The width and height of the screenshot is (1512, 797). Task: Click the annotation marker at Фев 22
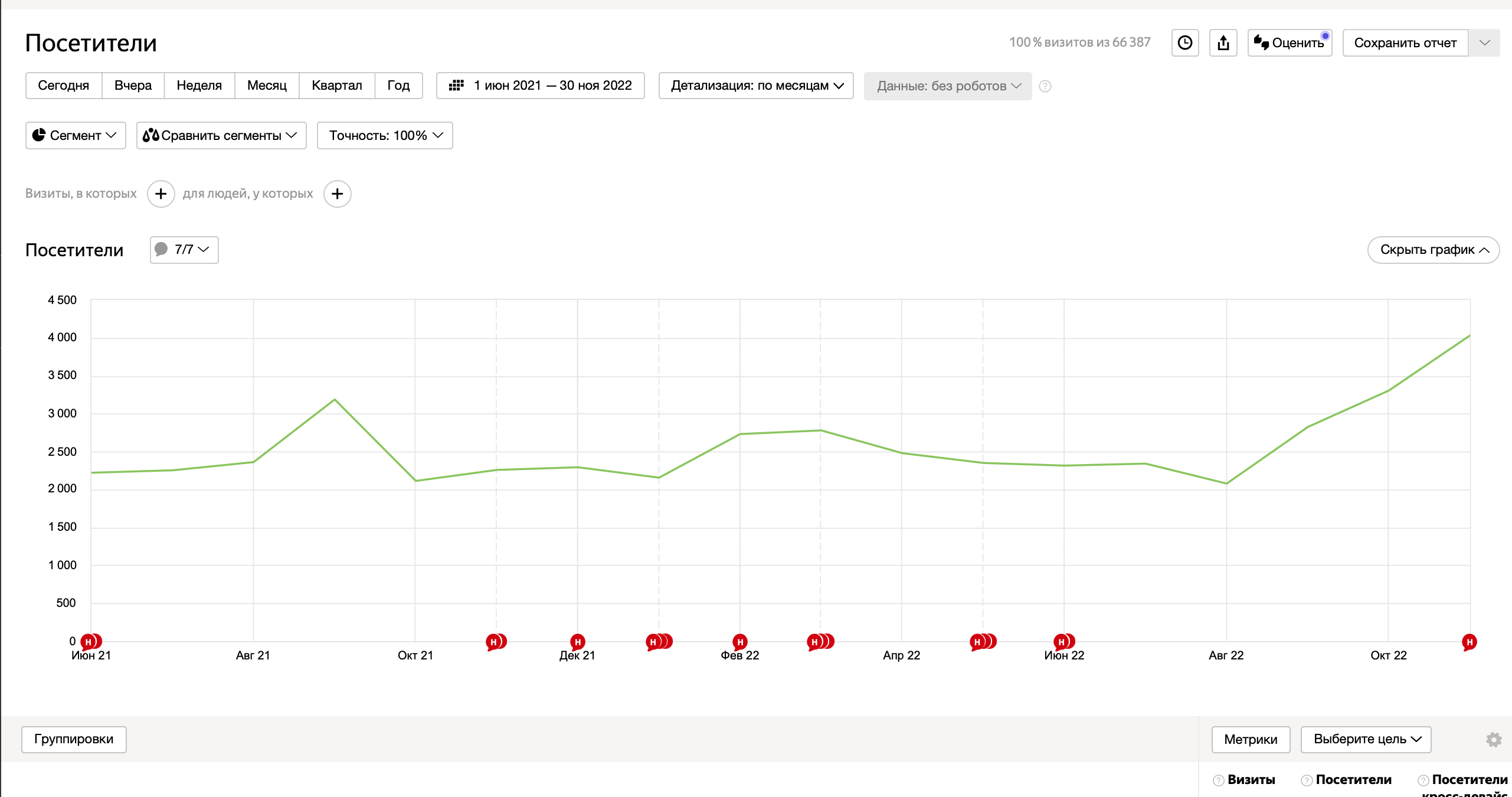pos(740,642)
